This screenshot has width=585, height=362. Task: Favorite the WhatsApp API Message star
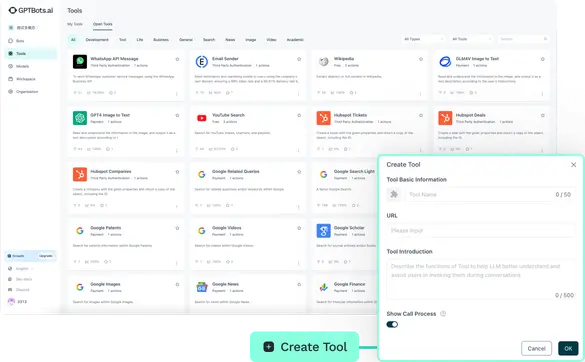pyautogui.click(x=177, y=59)
